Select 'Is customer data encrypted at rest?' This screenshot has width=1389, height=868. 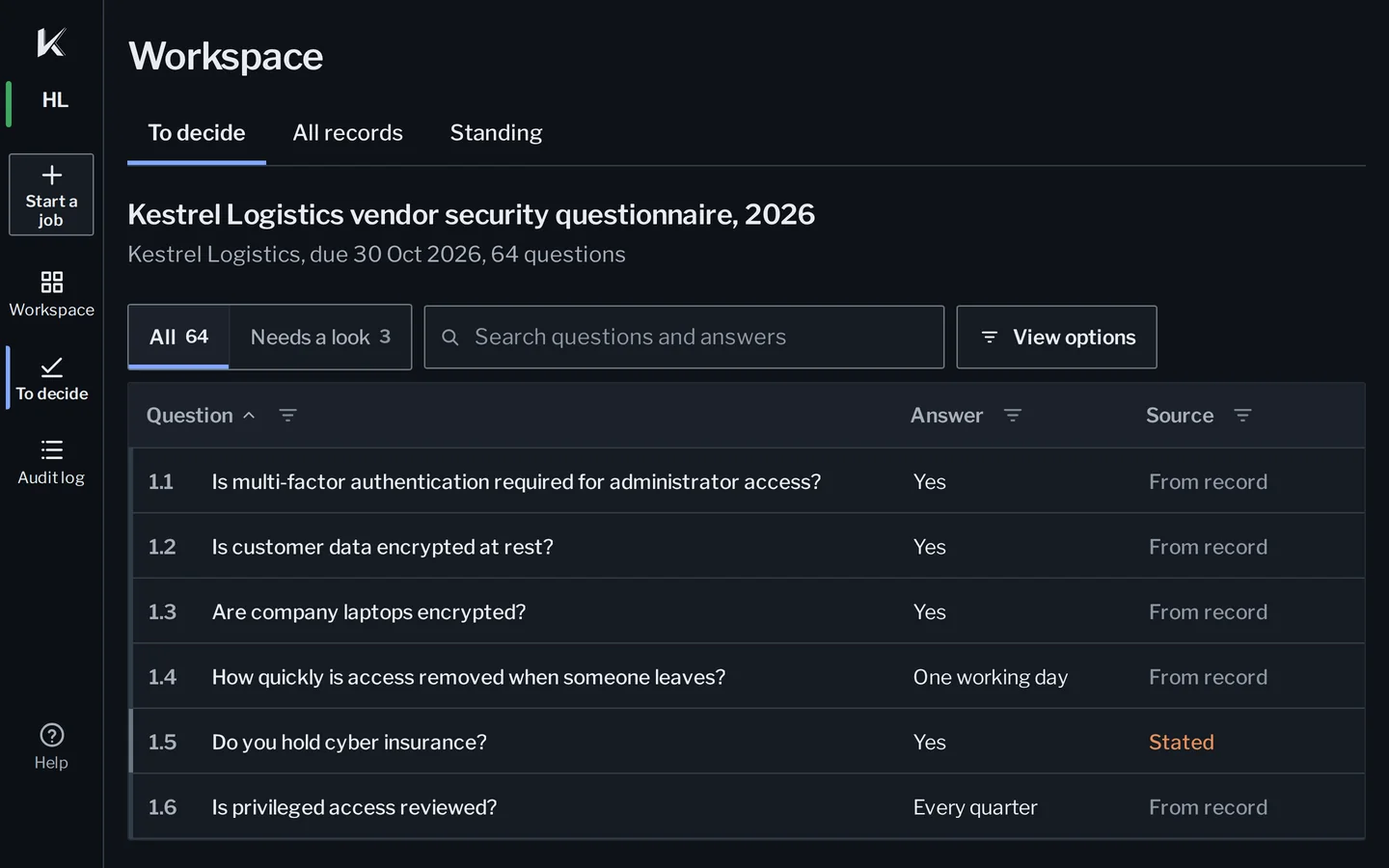tap(748, 547)
